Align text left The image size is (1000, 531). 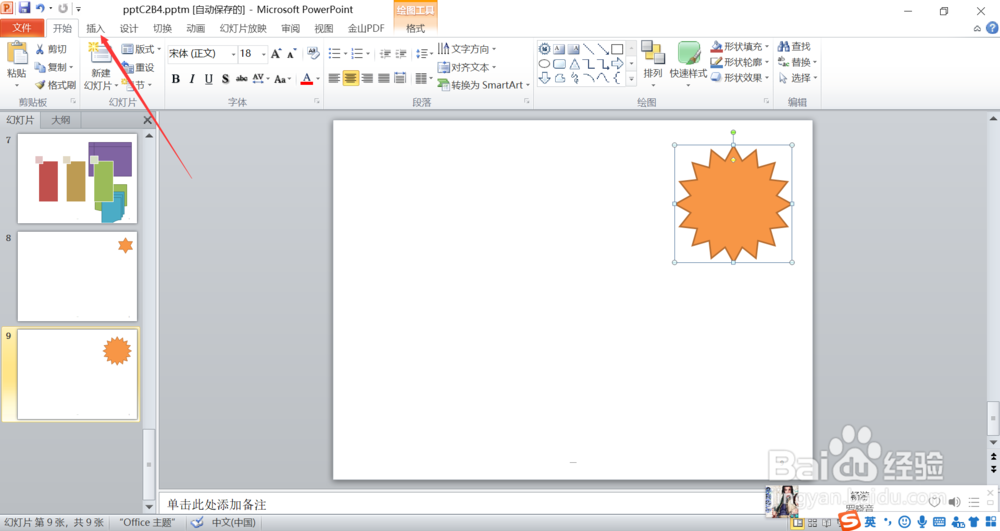click(334, 78)
